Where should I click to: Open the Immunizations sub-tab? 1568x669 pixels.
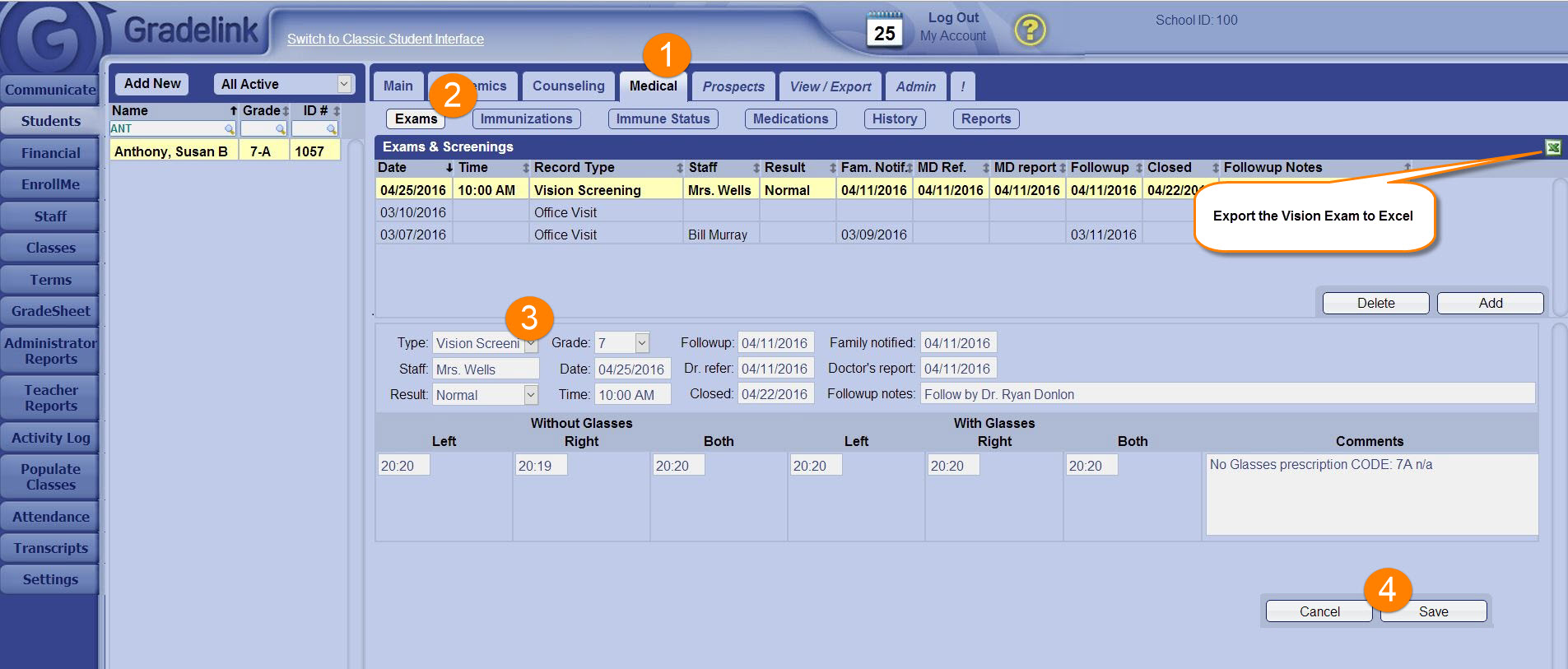(526, 118)
